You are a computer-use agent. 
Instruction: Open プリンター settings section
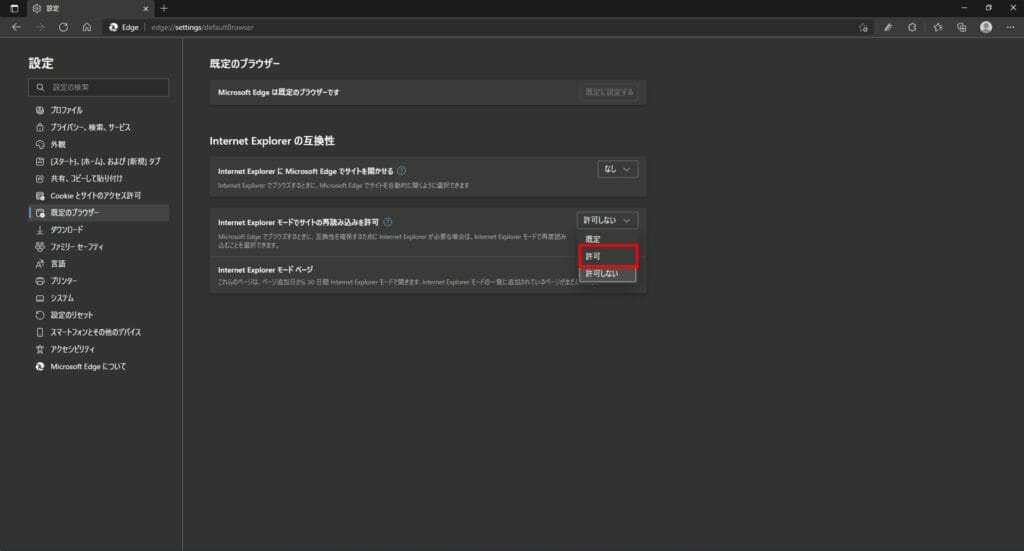tap(99, 281)
